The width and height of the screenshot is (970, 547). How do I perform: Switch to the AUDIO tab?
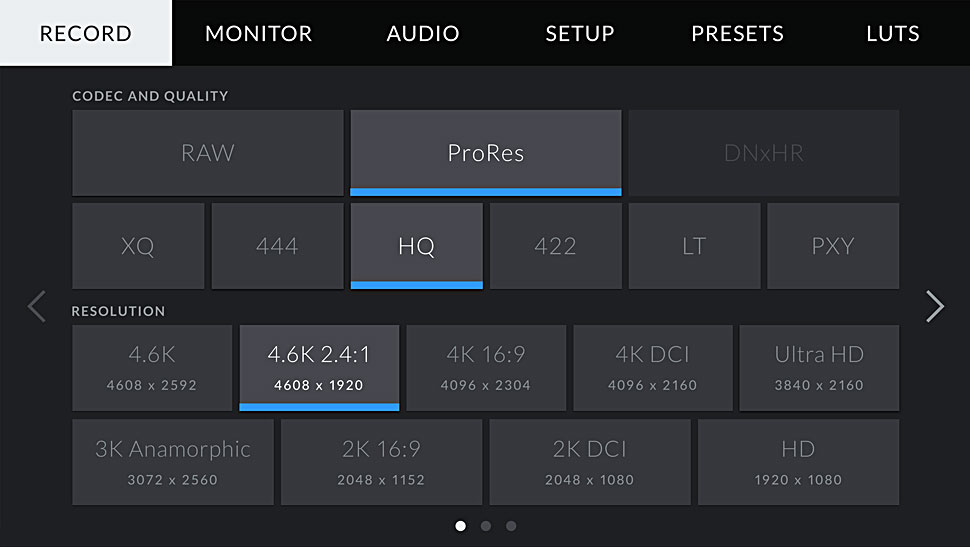[423, 33]
